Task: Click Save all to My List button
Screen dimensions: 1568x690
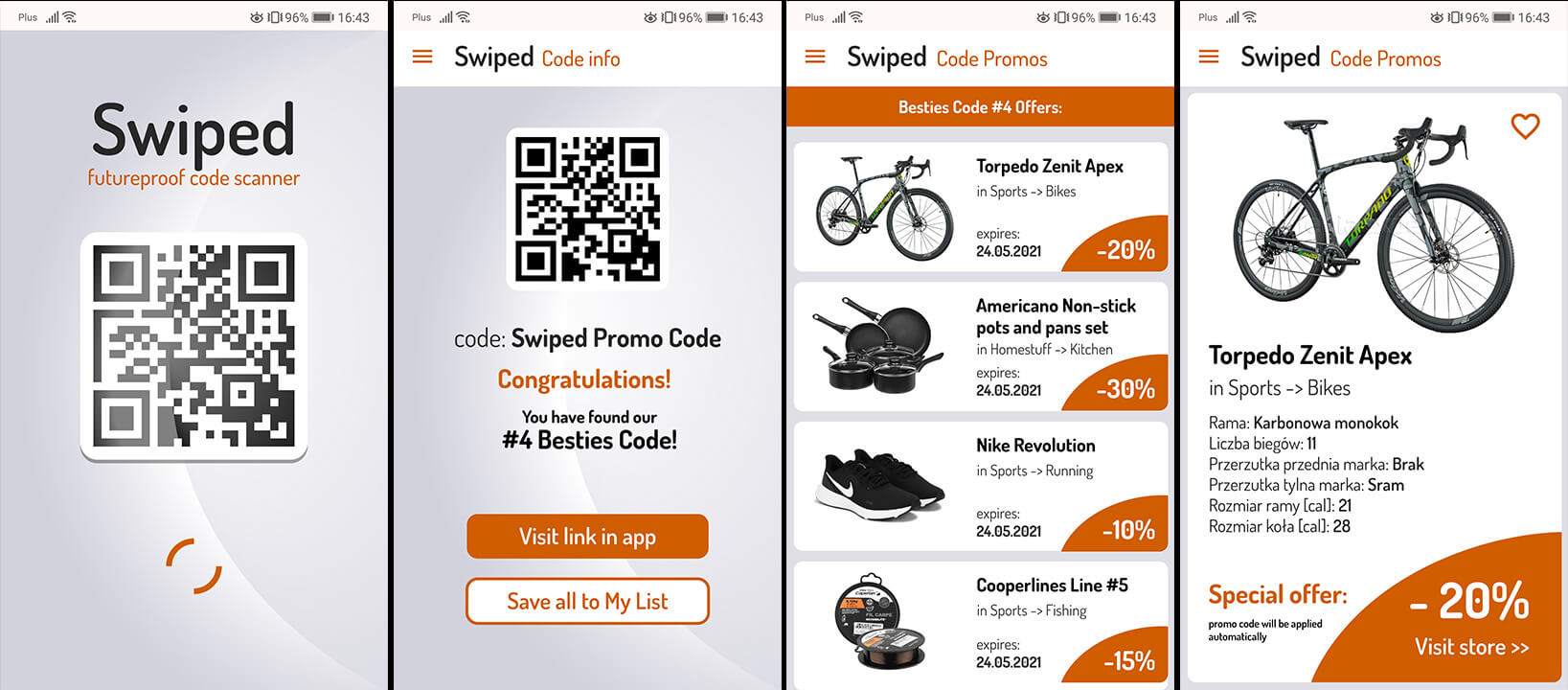Action: 587,601
